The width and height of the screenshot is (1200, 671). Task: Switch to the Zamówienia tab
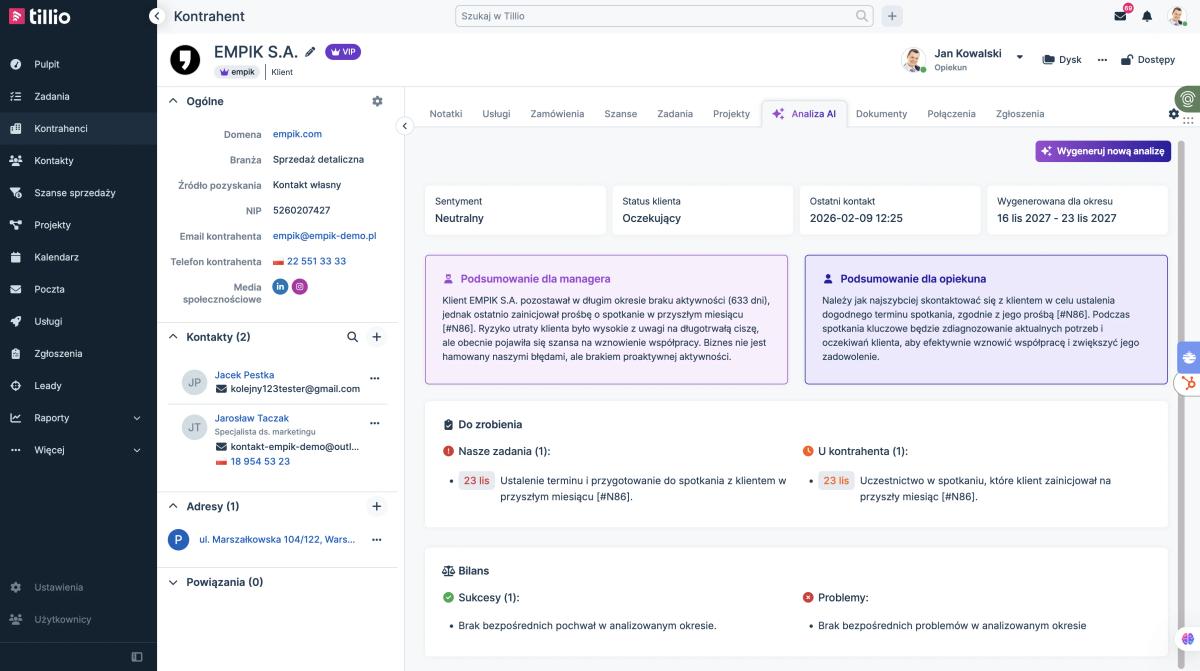tap(557, 114)
